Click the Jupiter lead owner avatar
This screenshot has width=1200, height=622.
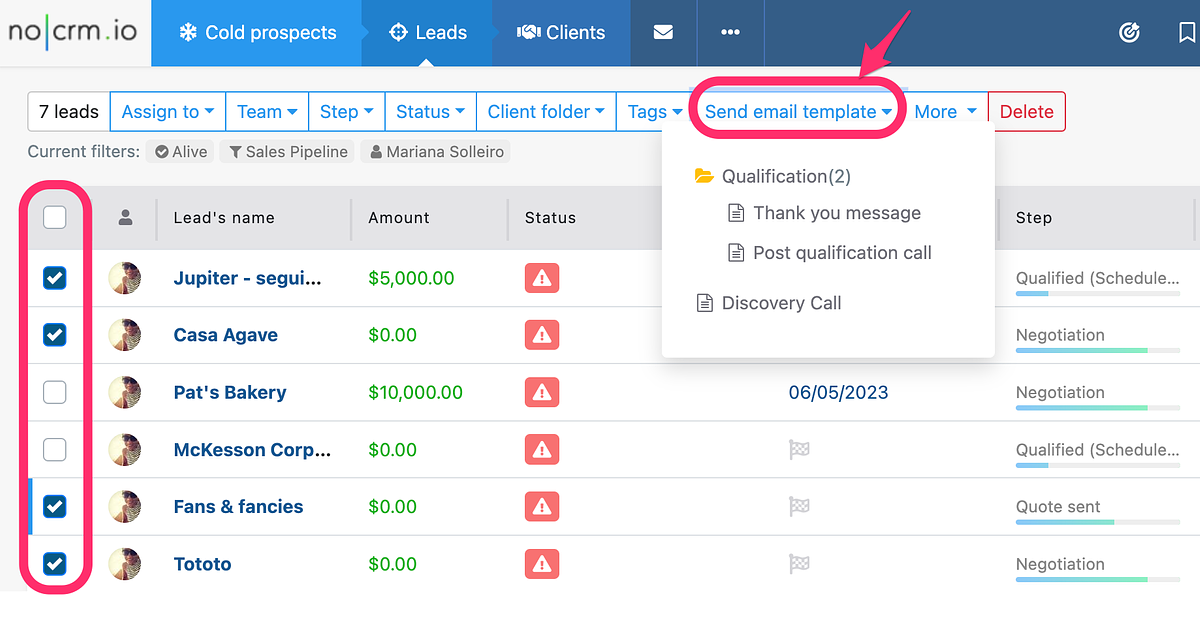[x=125, y=278]
